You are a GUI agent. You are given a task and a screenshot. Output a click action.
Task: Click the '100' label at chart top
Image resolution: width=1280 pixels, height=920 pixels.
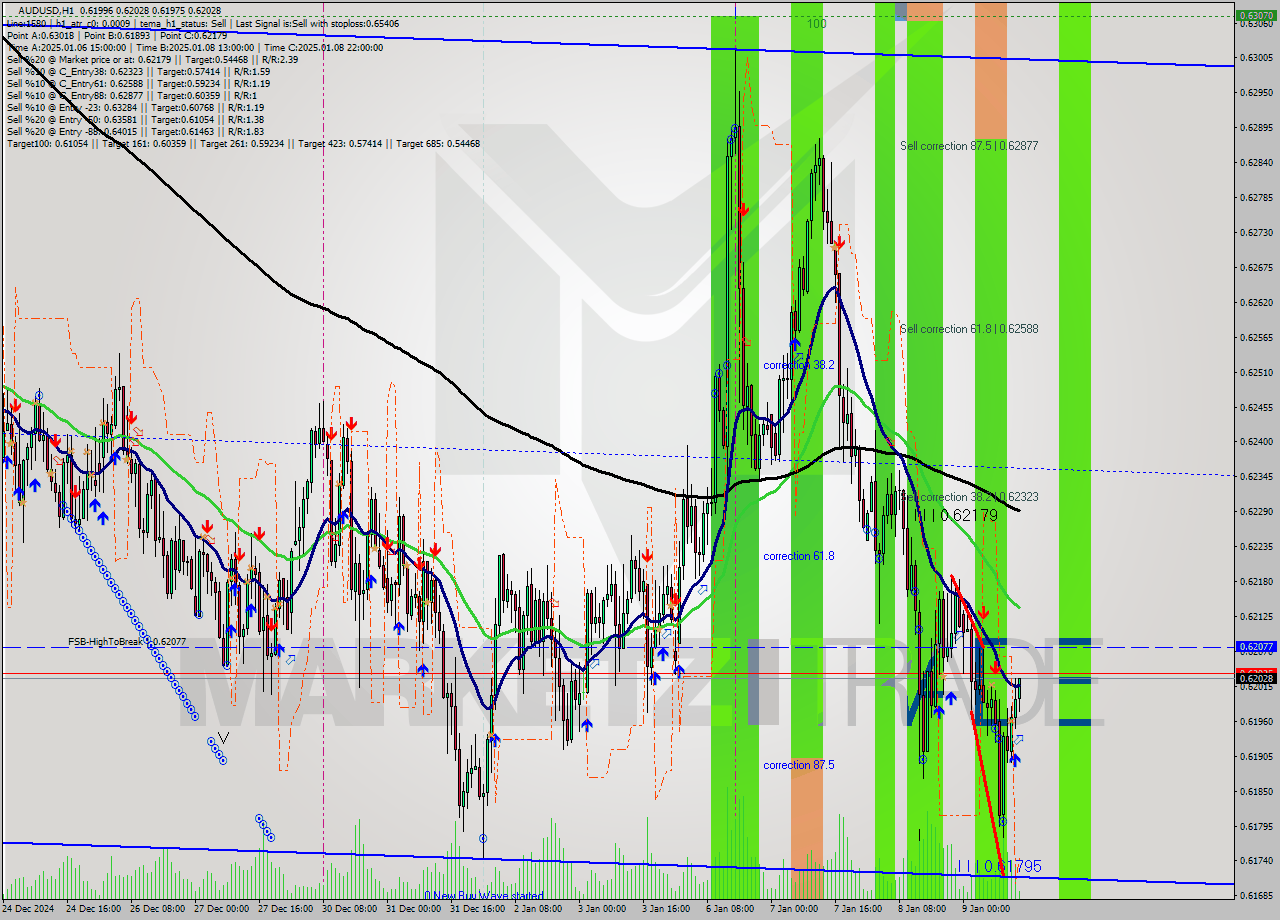[816, 23]
